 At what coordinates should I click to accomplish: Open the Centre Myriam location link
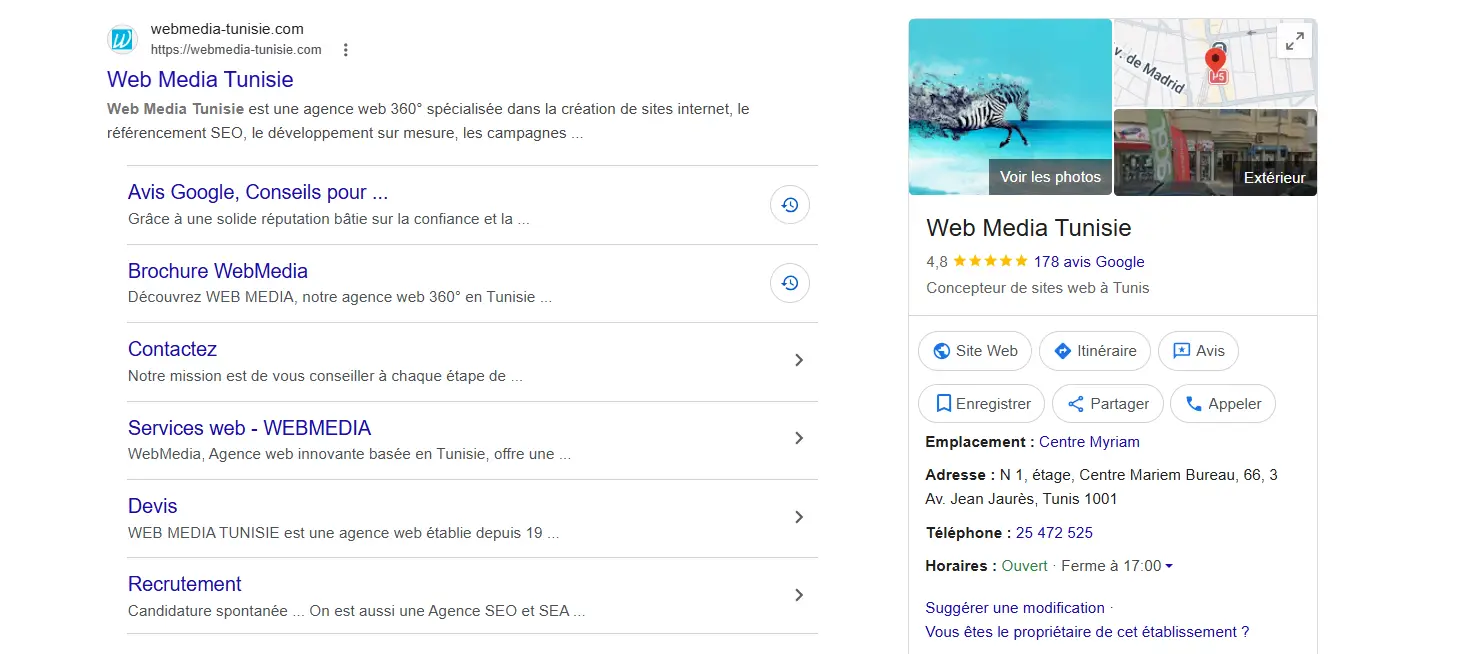tap(1089, 442)
